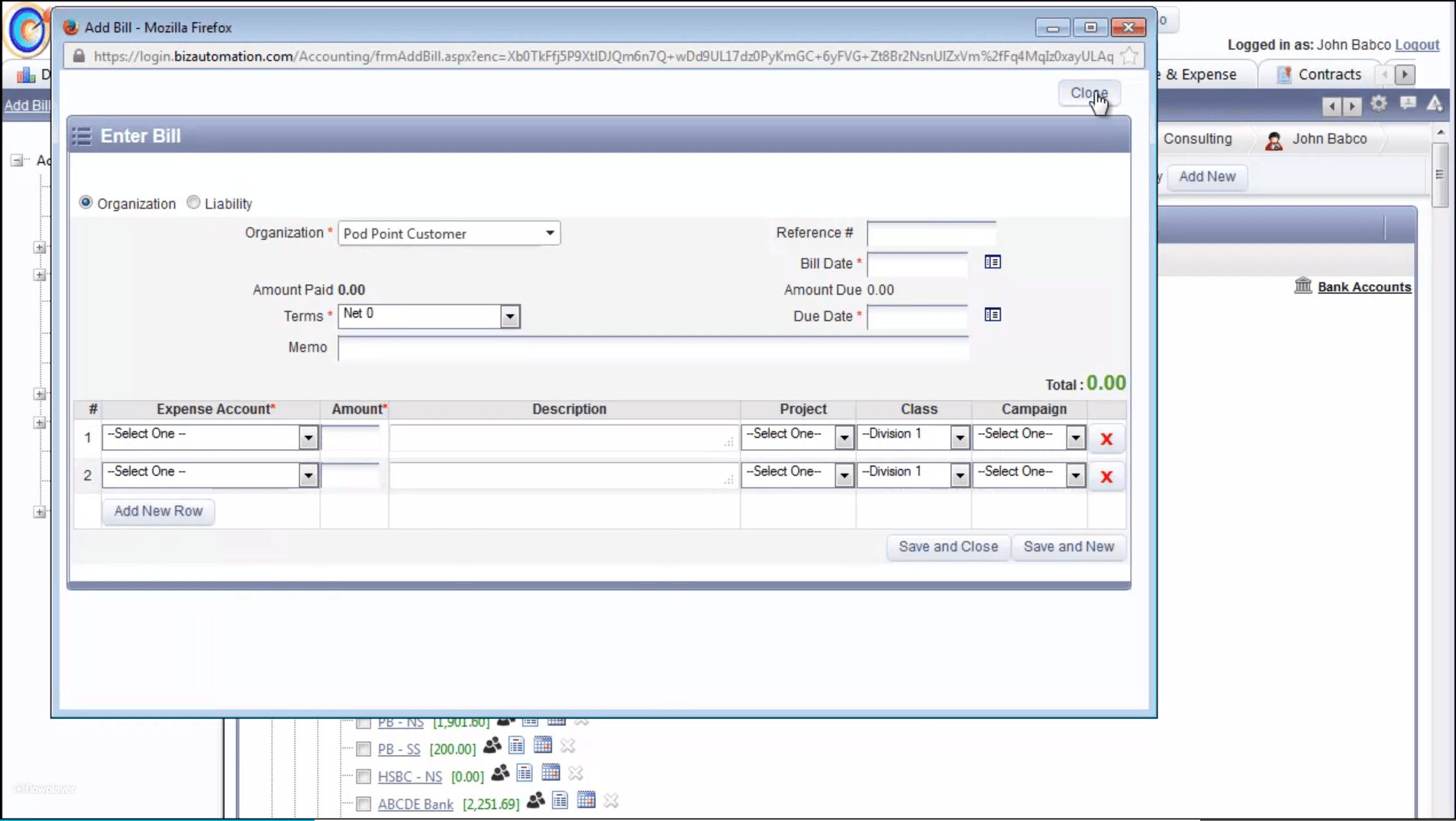Select the Liability radio button
Screen dimensions: 1456x821
tap(193, 202)
